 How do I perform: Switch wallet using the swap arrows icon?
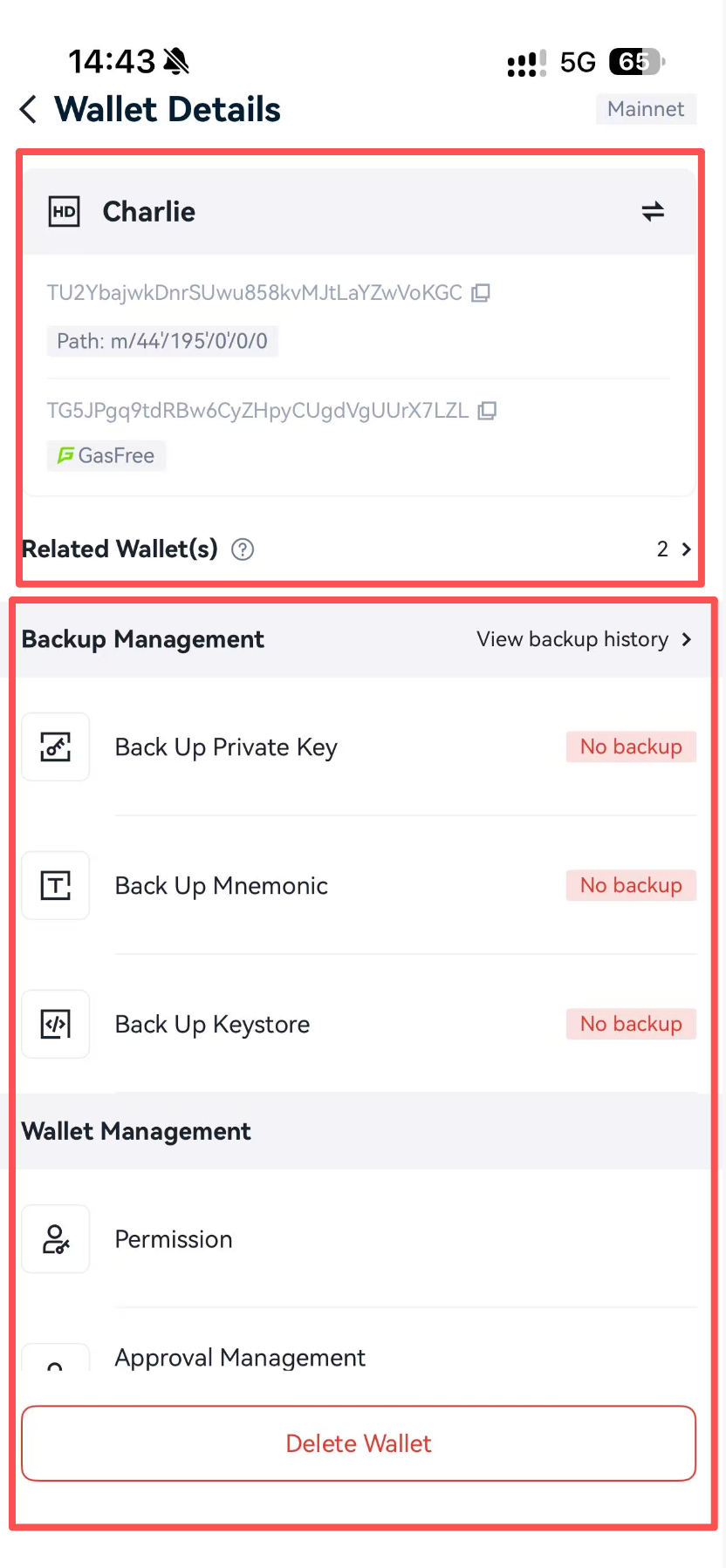pos(653,211)
